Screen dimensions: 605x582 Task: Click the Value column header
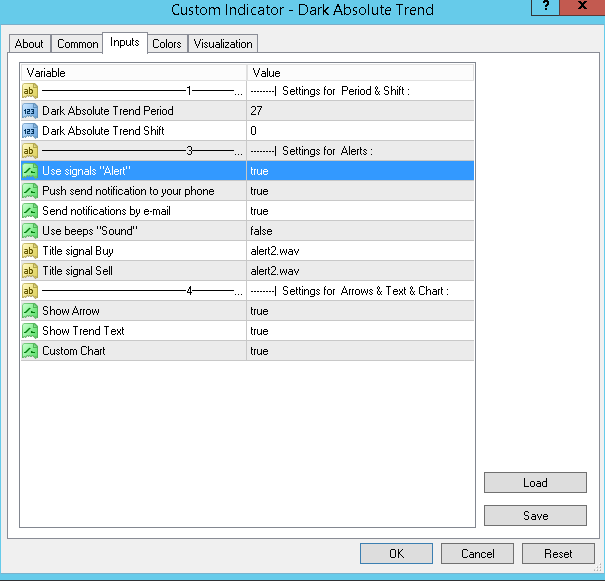pos(360,73)
